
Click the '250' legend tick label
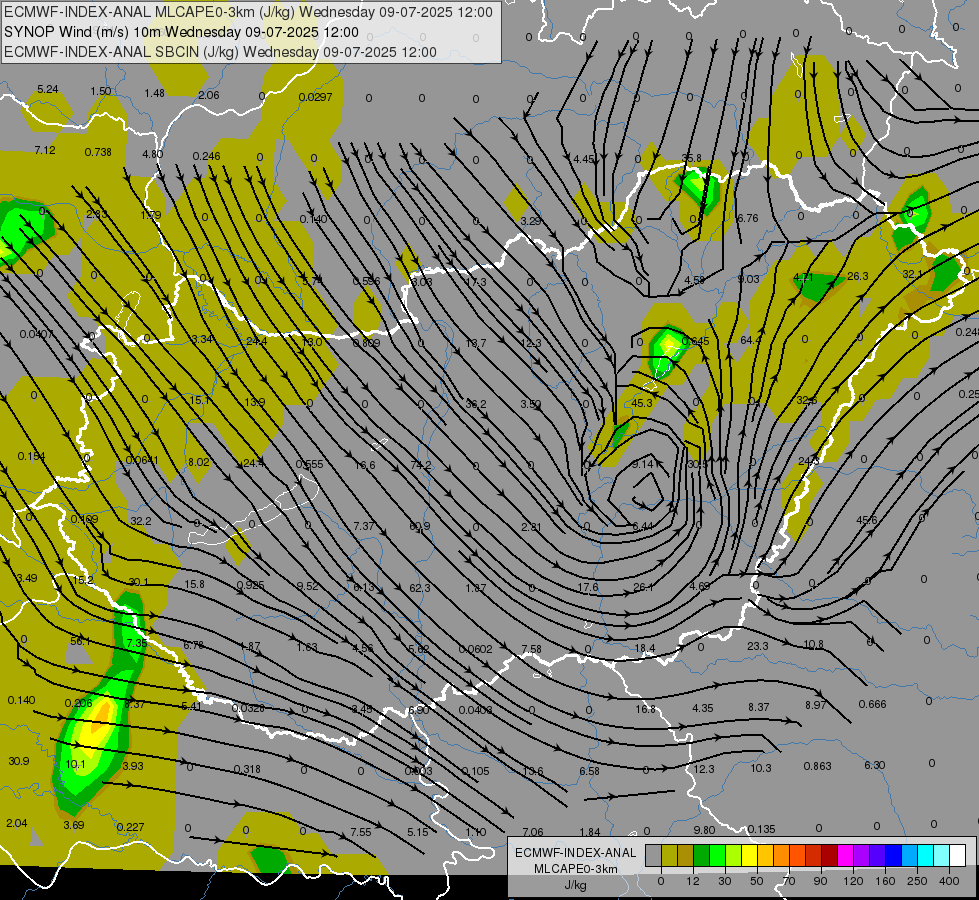[917, 881]
